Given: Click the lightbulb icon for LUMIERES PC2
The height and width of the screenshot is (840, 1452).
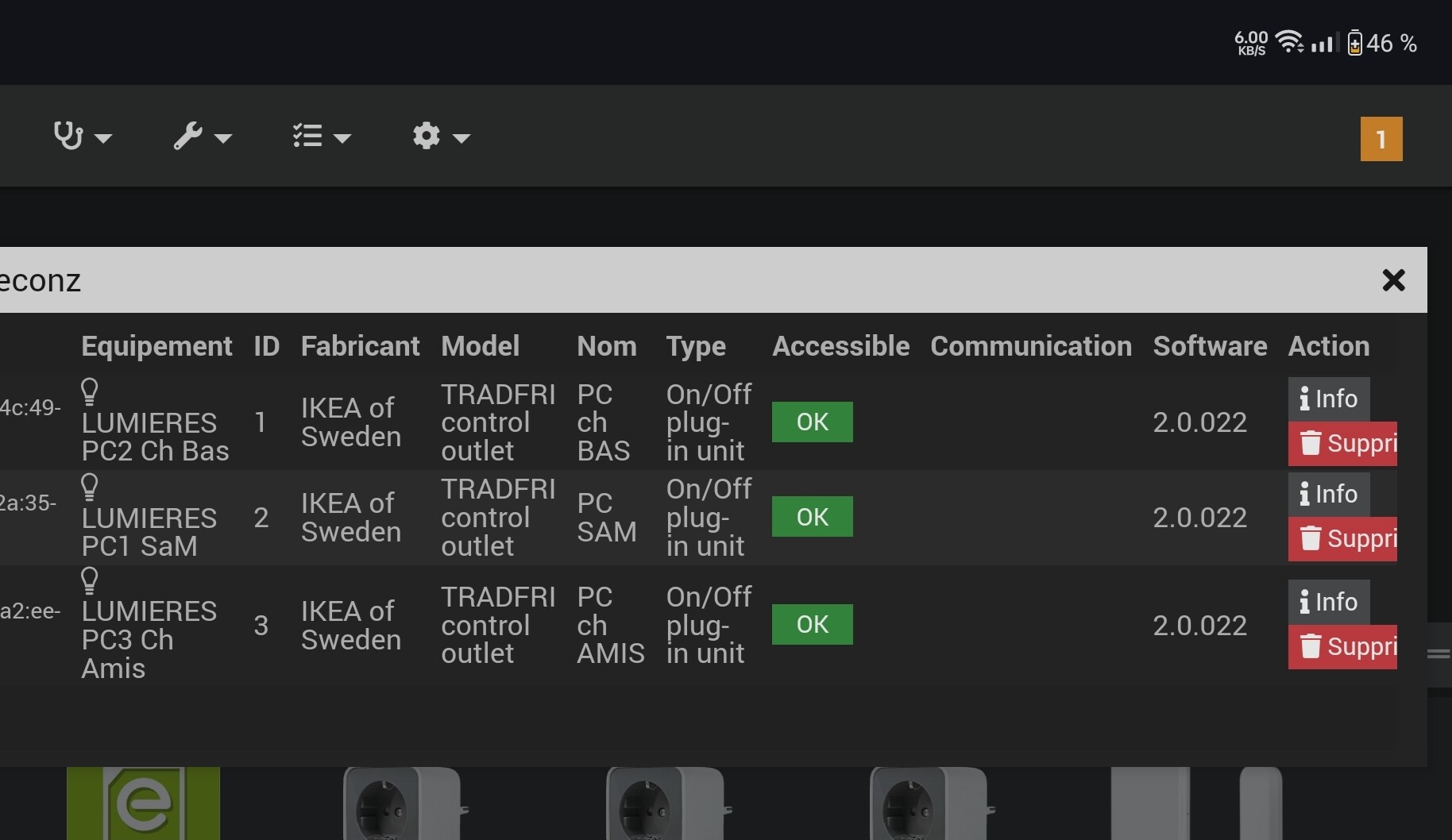Looking at the screenshot, I should coord(90,391).
